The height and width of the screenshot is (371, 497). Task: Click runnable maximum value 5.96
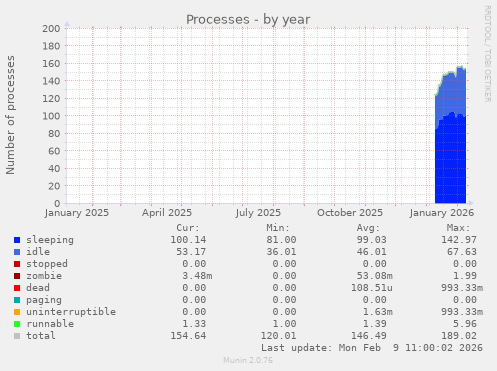[465, 324]
